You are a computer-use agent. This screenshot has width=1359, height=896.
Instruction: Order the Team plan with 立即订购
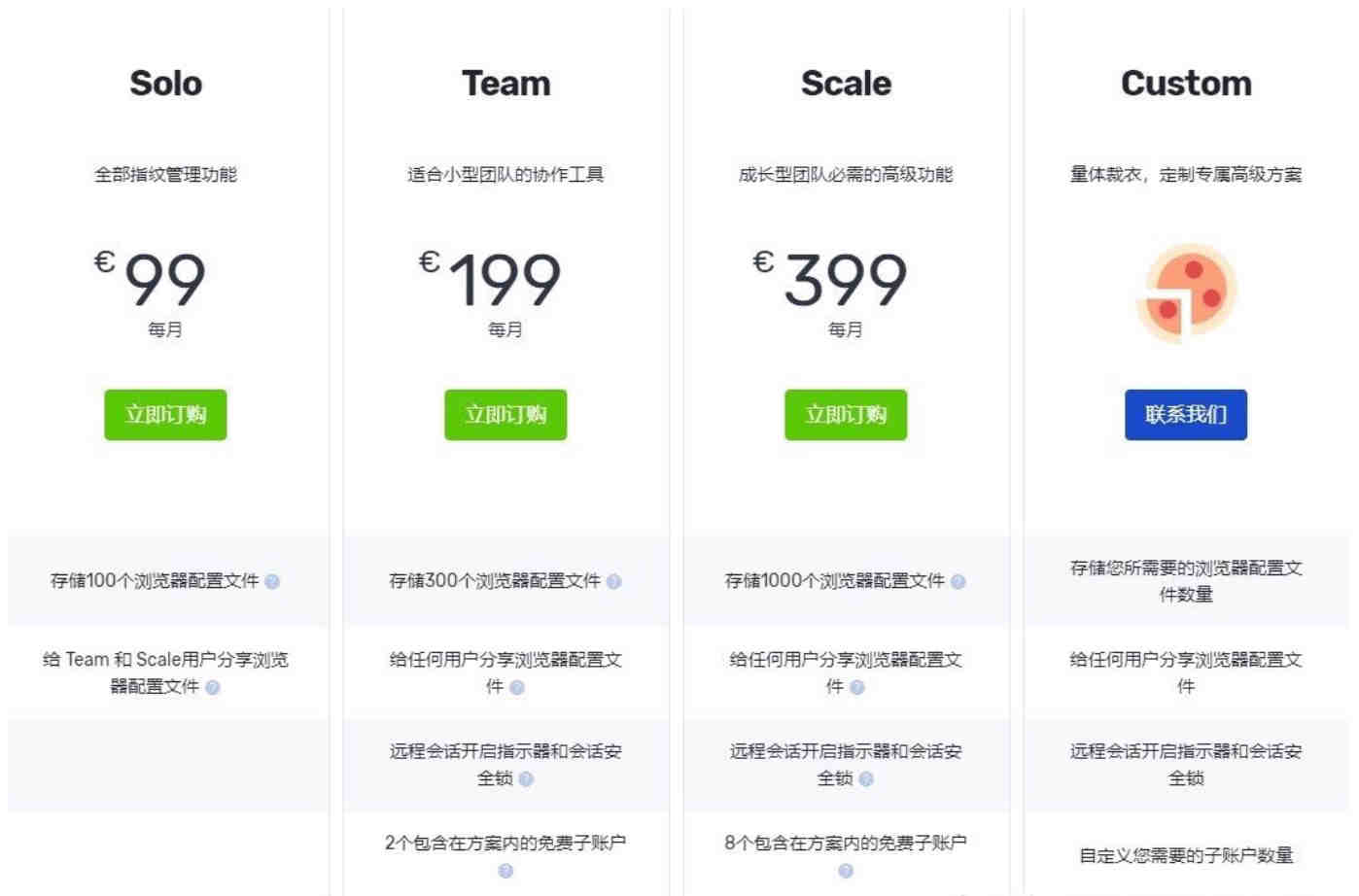click(x=505, y=415)
